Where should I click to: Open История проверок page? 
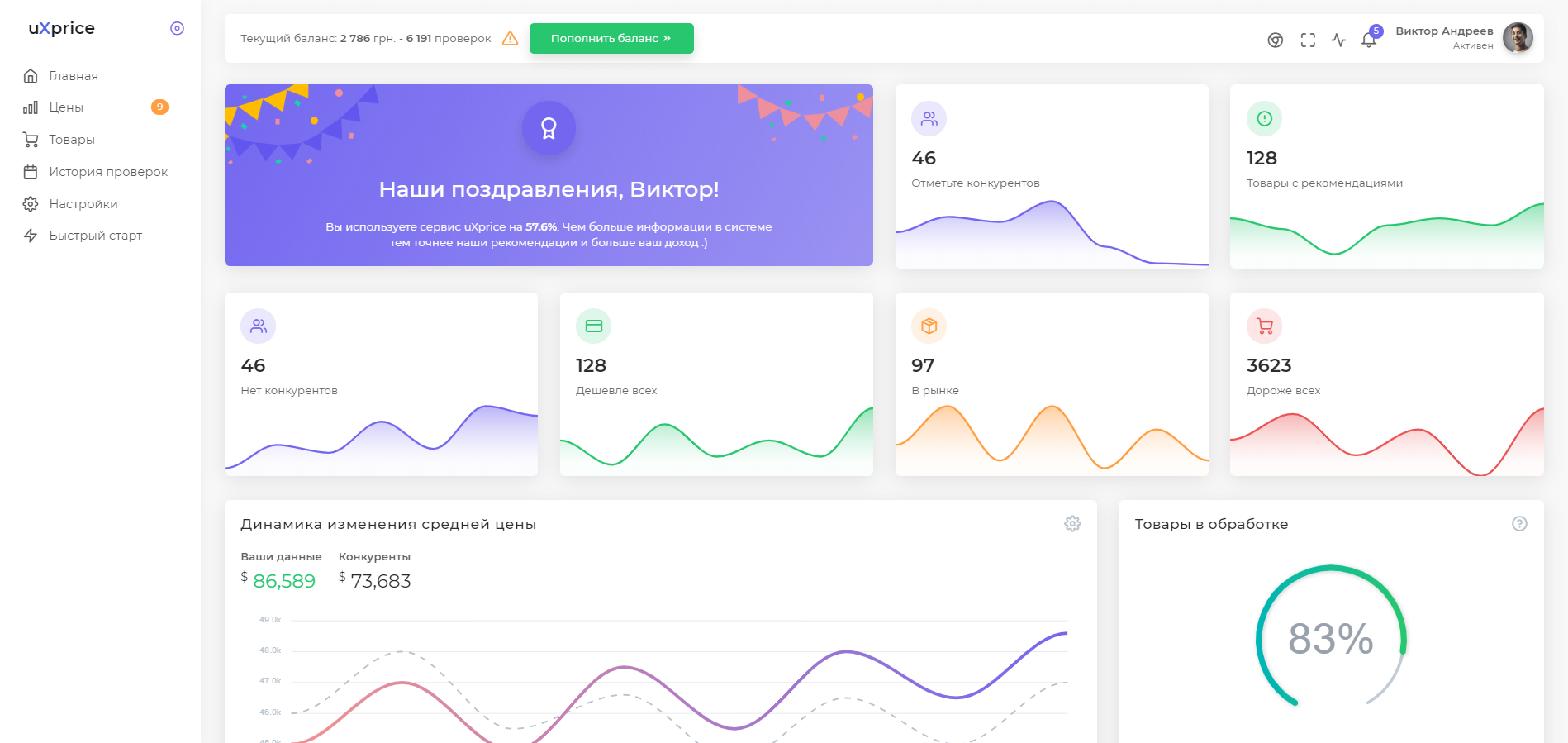(x=108, y=172)
